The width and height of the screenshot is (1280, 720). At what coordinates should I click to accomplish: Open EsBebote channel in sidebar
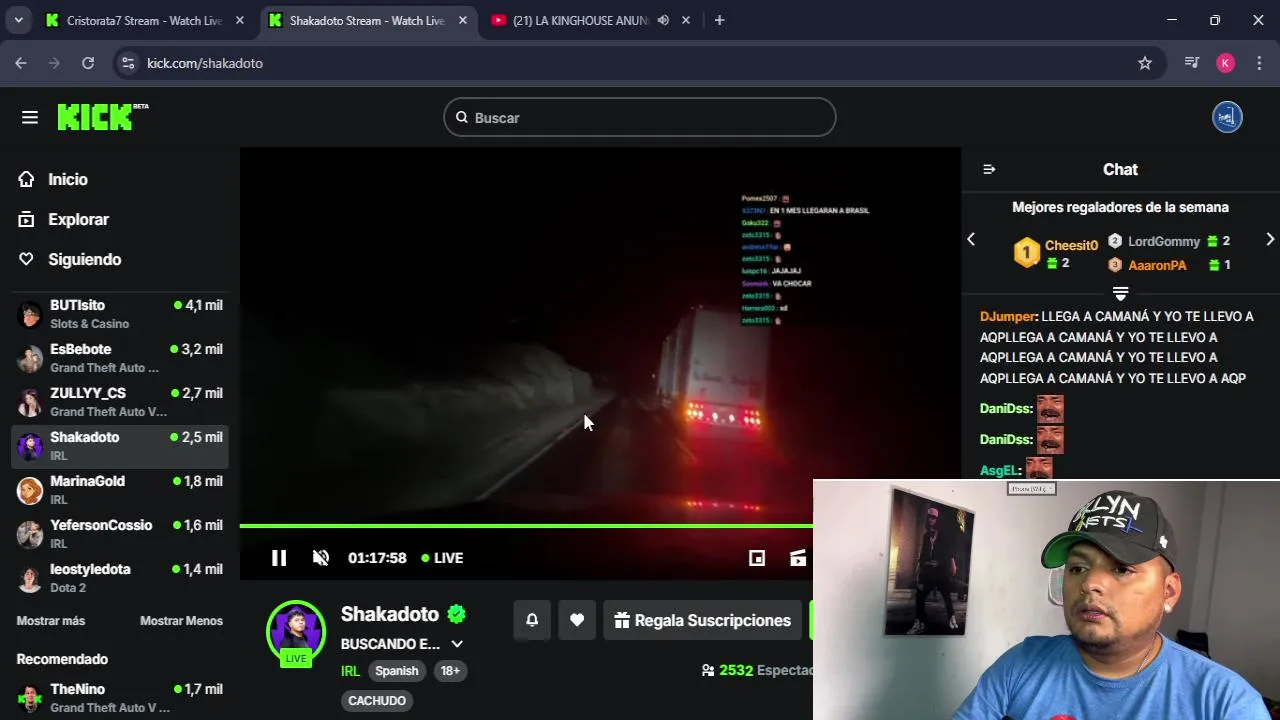tap(120, 358)
